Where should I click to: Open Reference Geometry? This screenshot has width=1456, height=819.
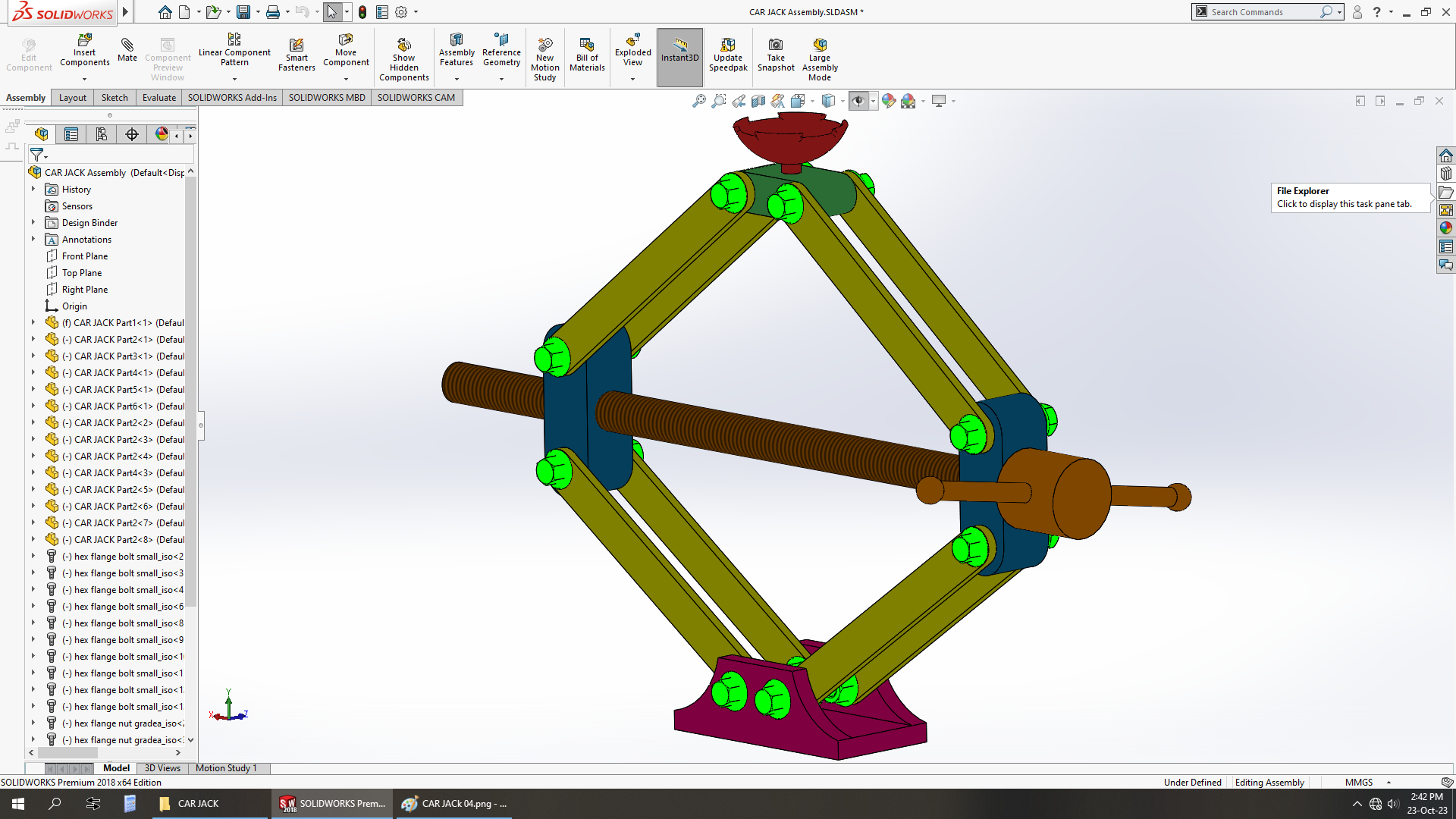pyautogui.click(x=501, y=50)
